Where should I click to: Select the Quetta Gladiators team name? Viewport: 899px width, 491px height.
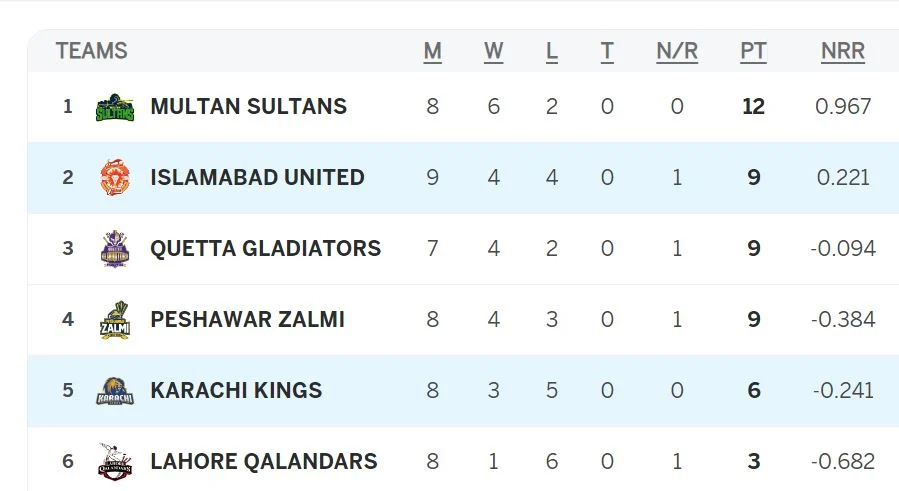coord(265,249)
